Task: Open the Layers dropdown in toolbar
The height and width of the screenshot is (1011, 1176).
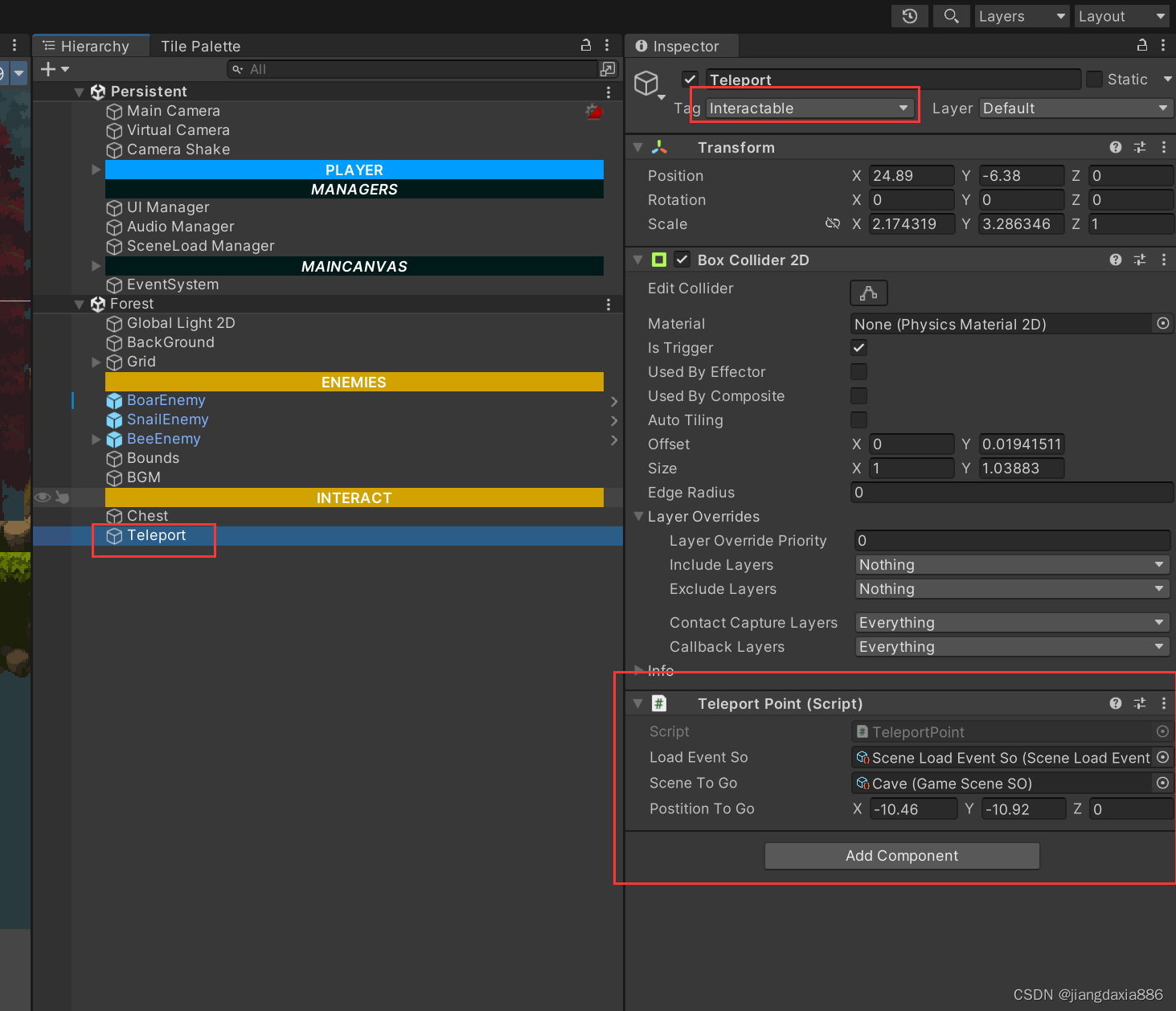Action: pyautogui.click(x=1022, y=16)
